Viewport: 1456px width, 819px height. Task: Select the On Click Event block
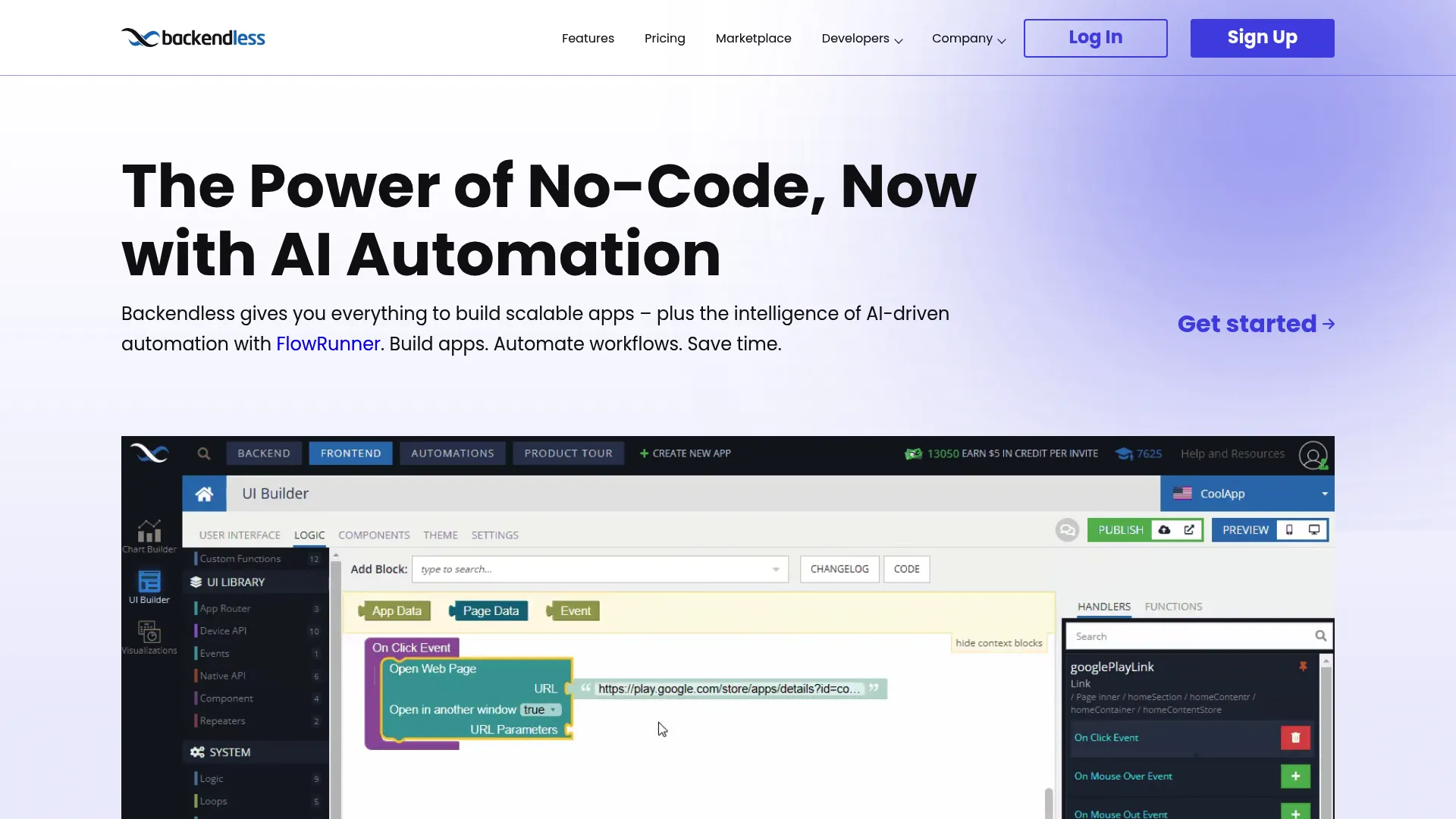click(411, 648)
